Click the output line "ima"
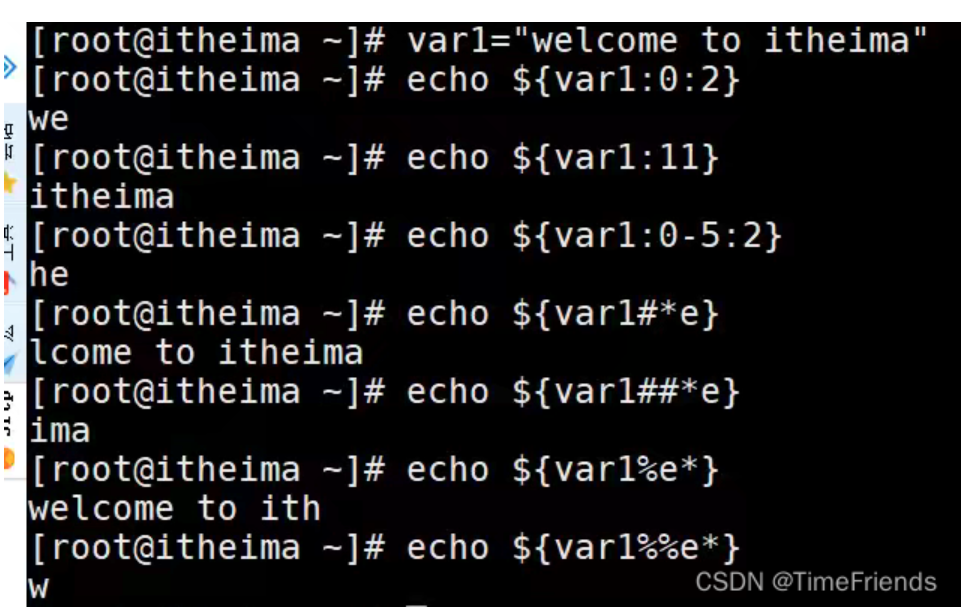Viewport: 961px width, 608px height. [59, 431]
